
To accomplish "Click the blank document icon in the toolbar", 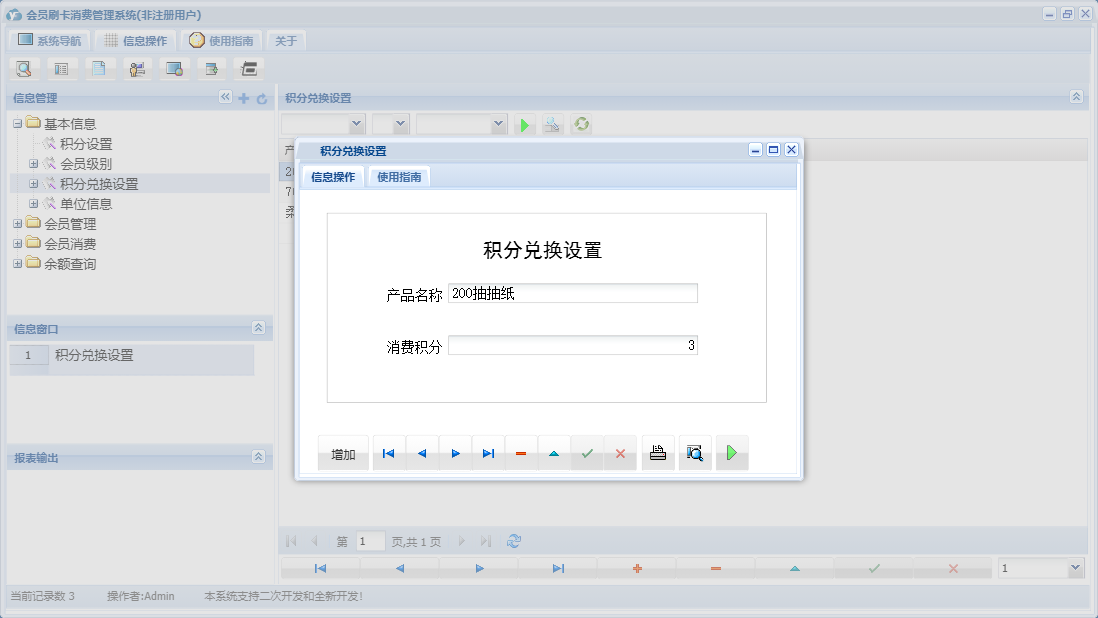I will coord(98,68).
